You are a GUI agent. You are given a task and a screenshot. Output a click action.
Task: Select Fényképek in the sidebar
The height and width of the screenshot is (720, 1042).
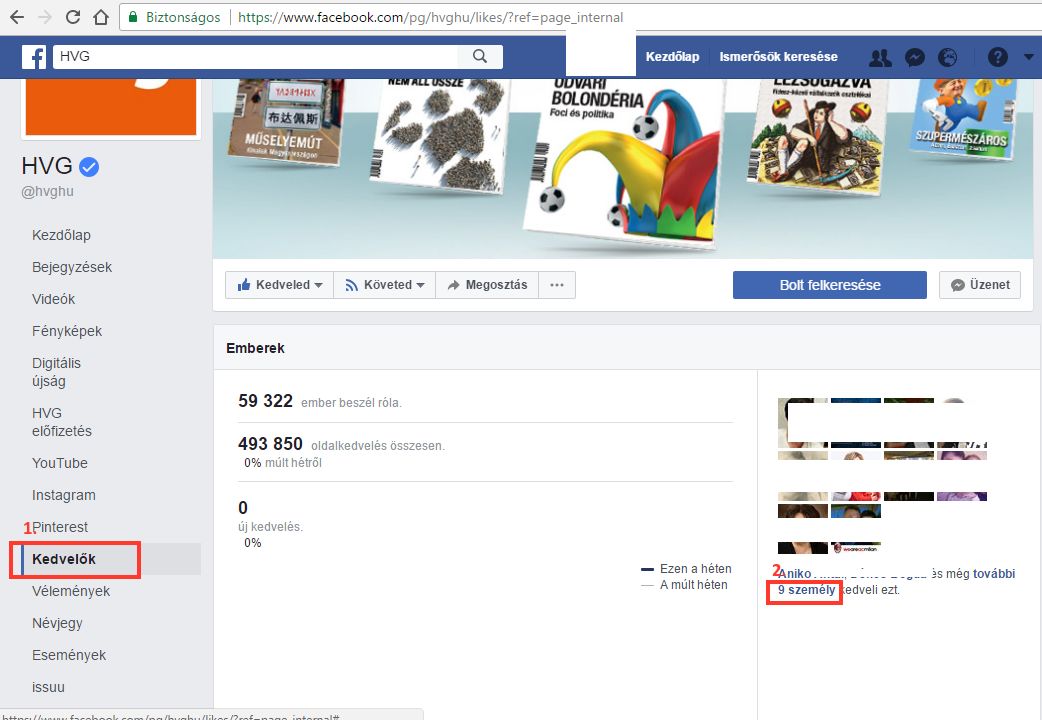click(x=67, y=331)
